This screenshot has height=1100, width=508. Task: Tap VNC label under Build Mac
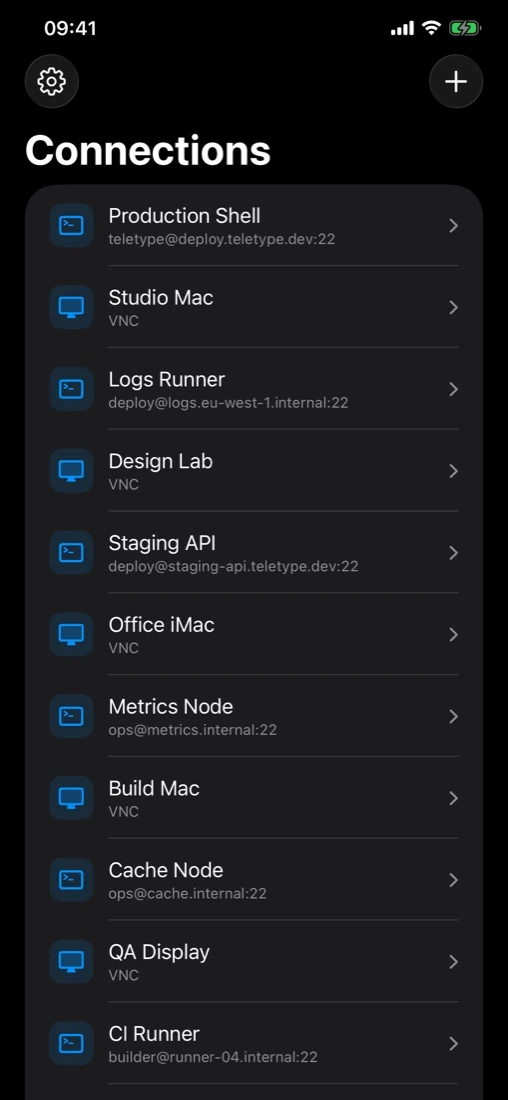coord(123,812)
